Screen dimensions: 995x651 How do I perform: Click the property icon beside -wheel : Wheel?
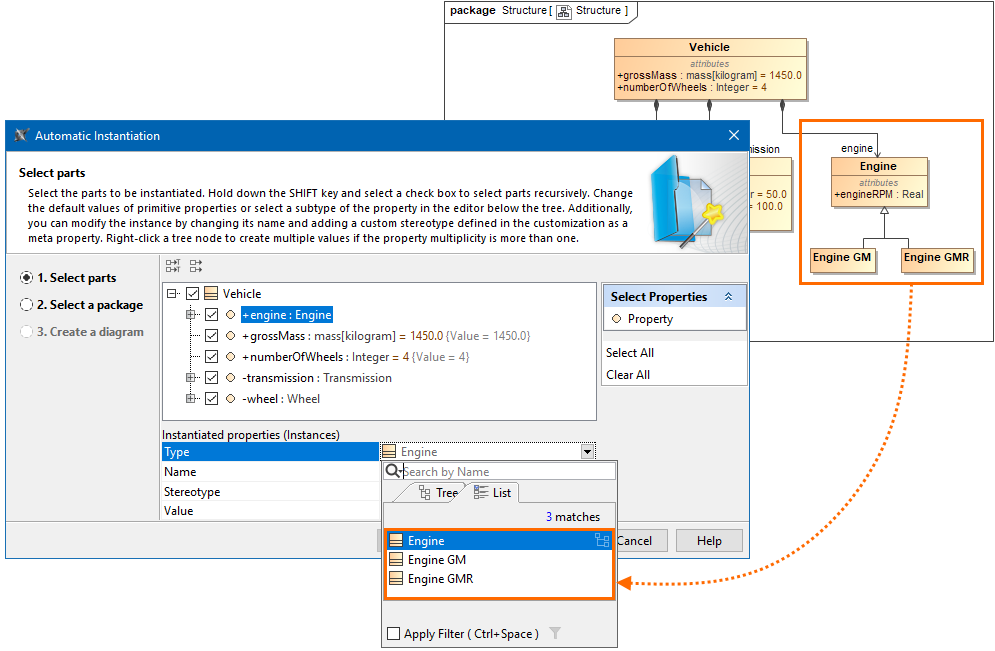pos(230,398)
